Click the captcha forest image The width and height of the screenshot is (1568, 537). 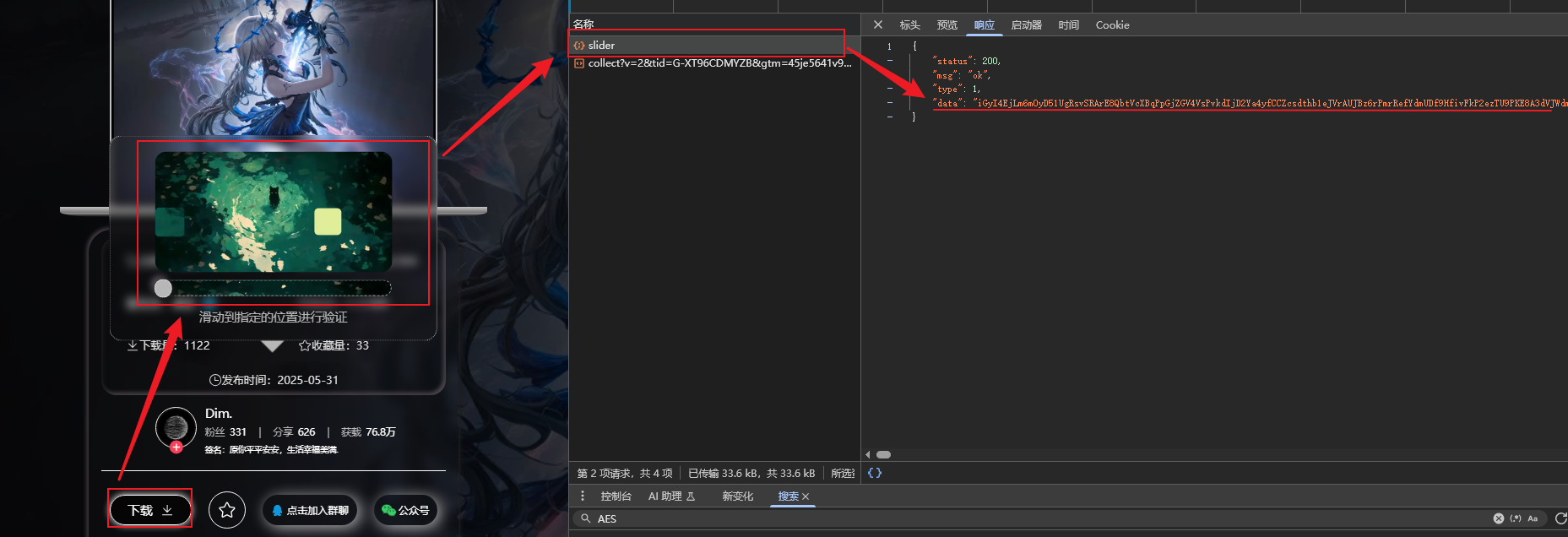(x=274, y=211)
